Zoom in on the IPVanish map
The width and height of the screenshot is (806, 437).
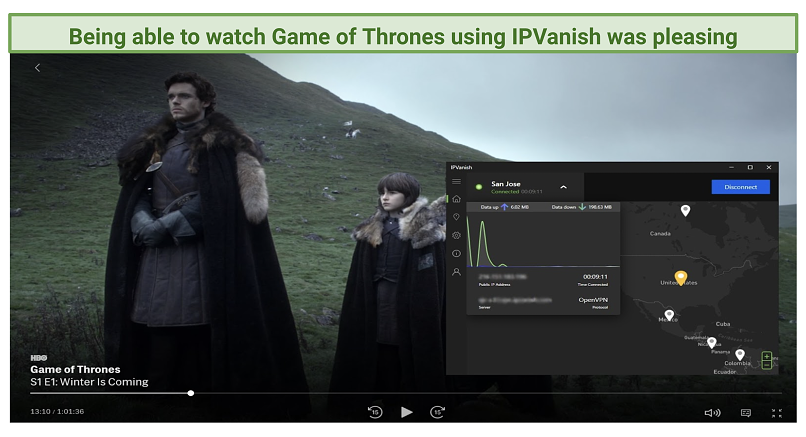pos(766,356)
